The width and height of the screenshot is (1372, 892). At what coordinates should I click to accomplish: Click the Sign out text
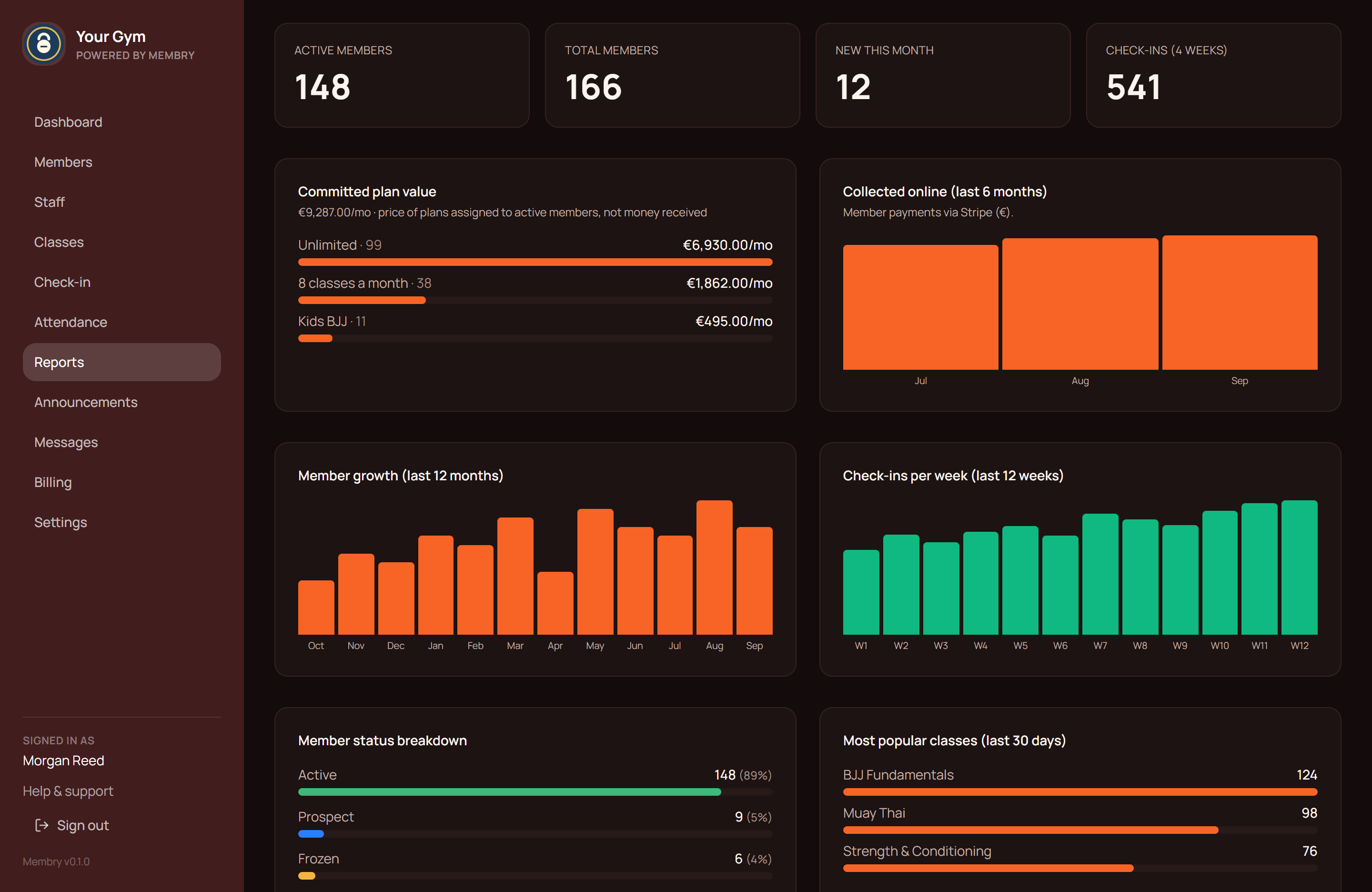pyautogui.click(x=82, y=825)
